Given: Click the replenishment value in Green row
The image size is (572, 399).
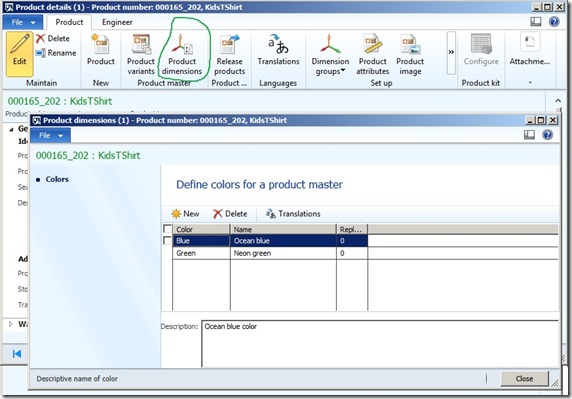Looking at the screenshot, I should [x=352, y=253].
